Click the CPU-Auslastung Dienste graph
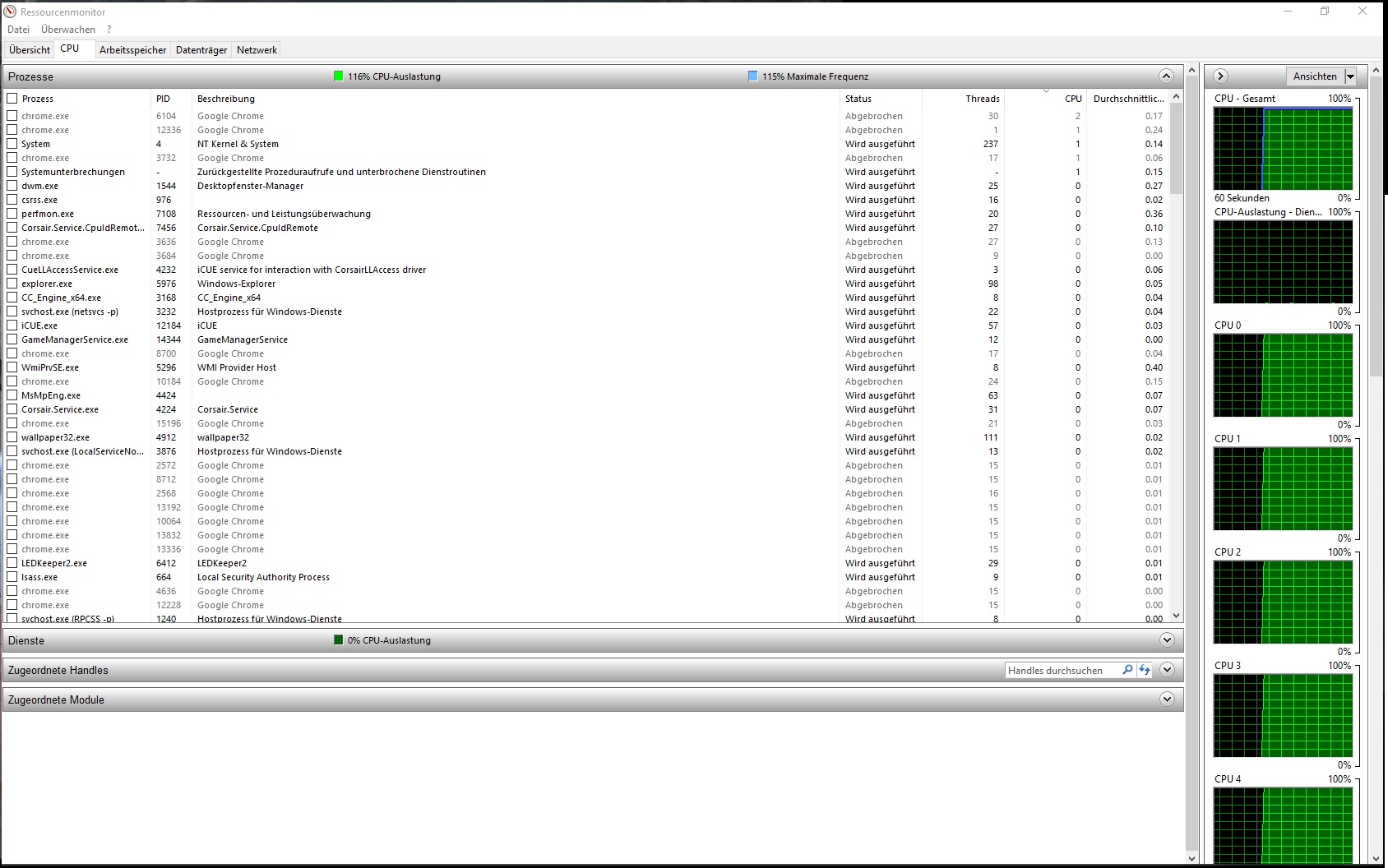 1283,262
